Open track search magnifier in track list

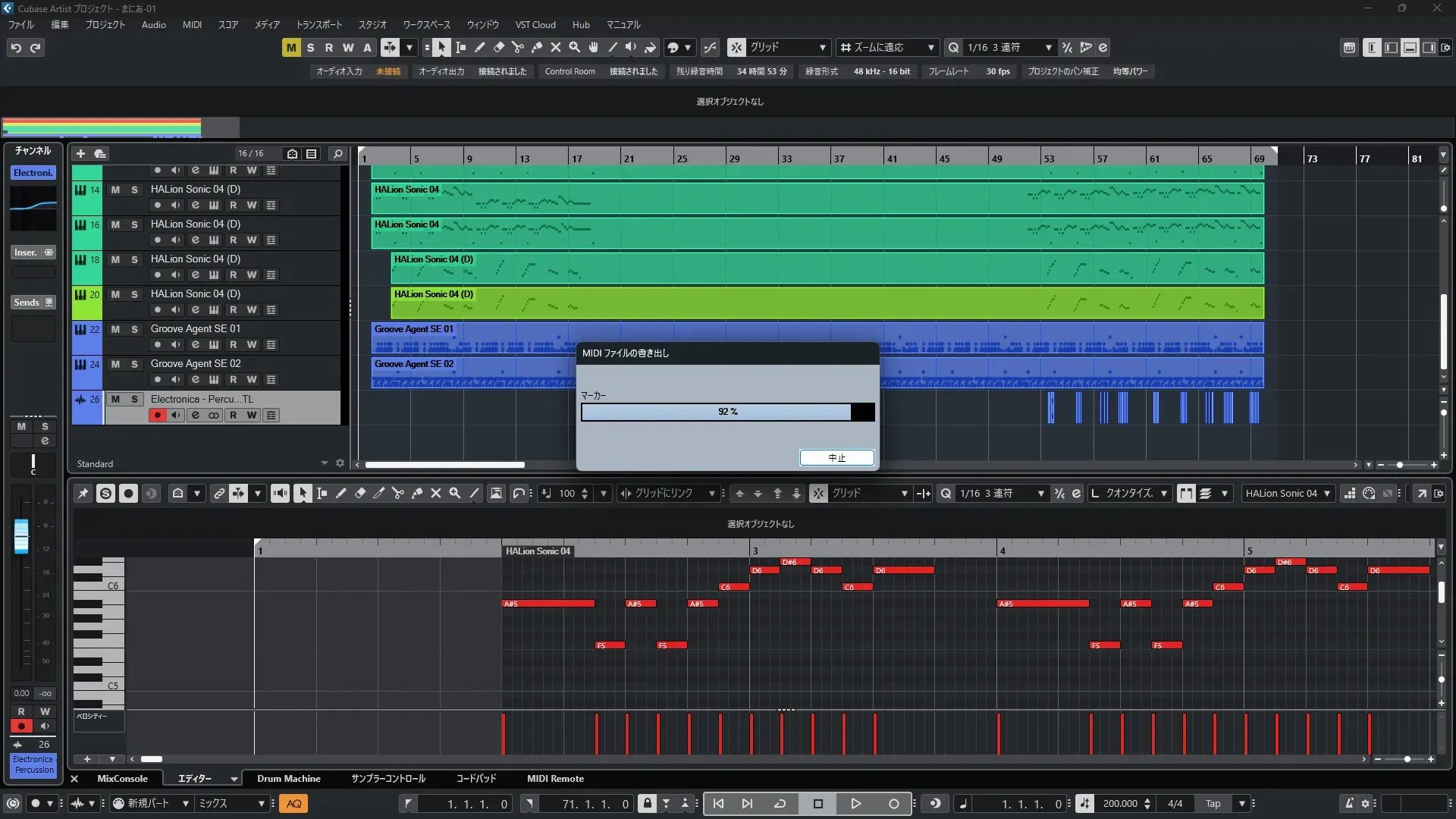[337, 153]
